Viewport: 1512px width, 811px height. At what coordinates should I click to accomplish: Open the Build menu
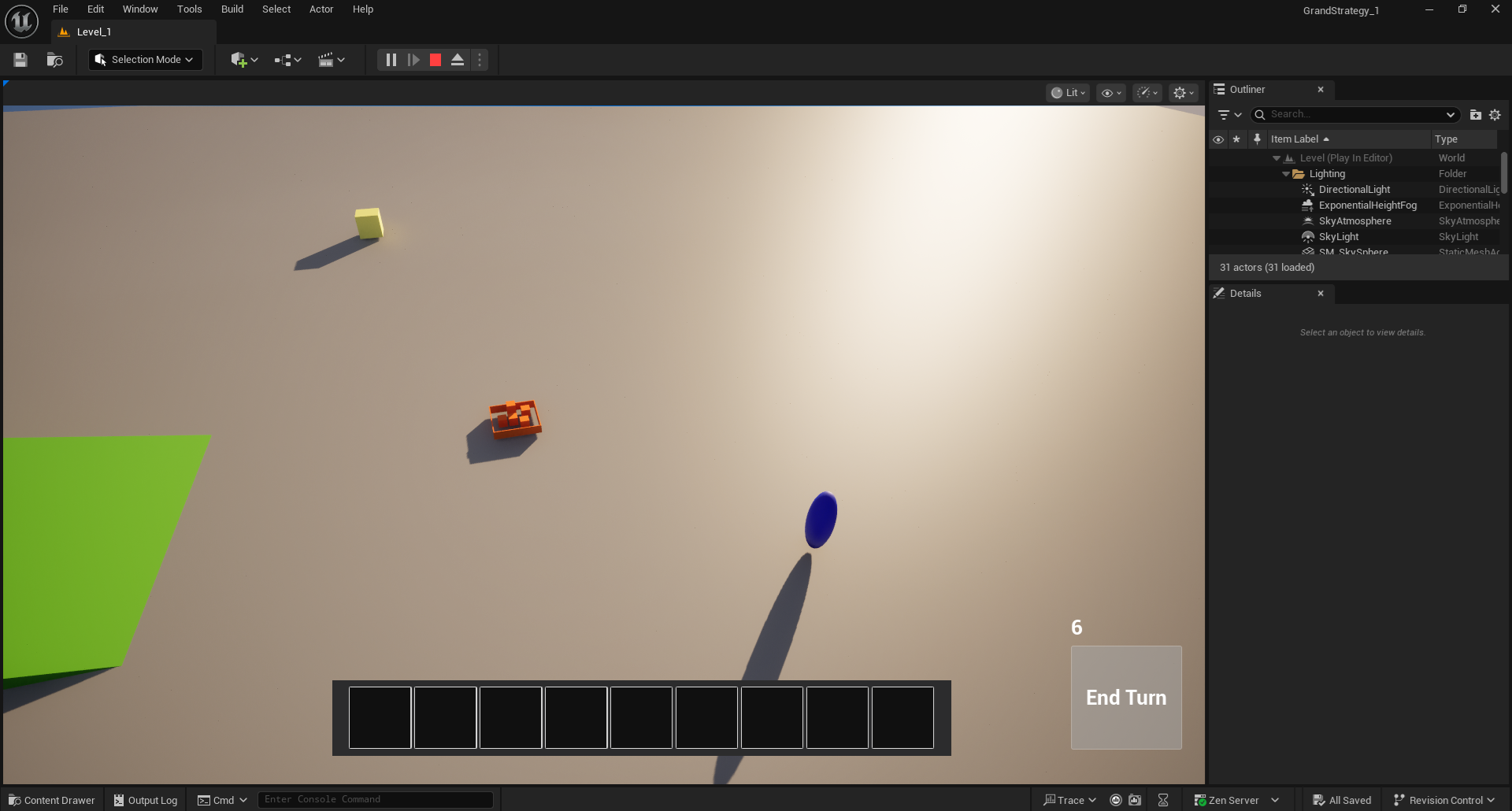232,9
